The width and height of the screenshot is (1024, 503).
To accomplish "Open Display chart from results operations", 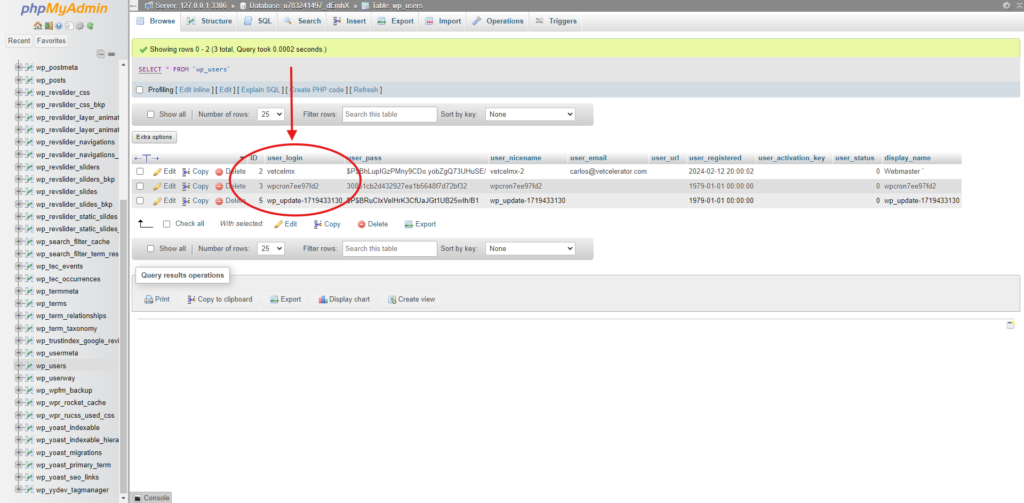I will point(323,299).
